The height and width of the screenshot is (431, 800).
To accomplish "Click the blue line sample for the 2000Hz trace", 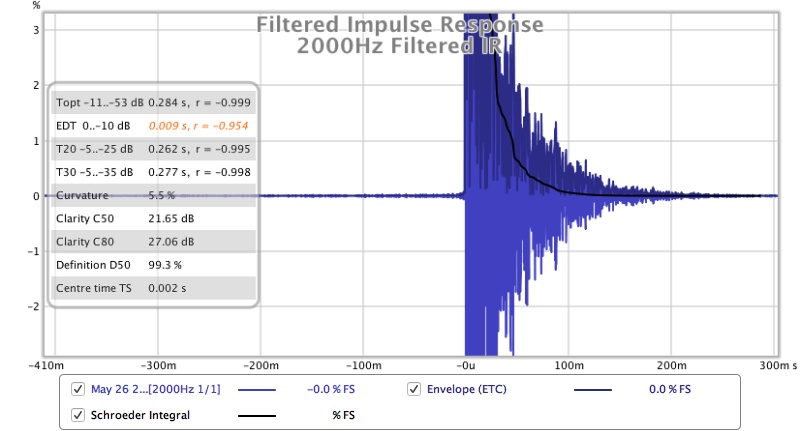I will click(x=257, y=390).
